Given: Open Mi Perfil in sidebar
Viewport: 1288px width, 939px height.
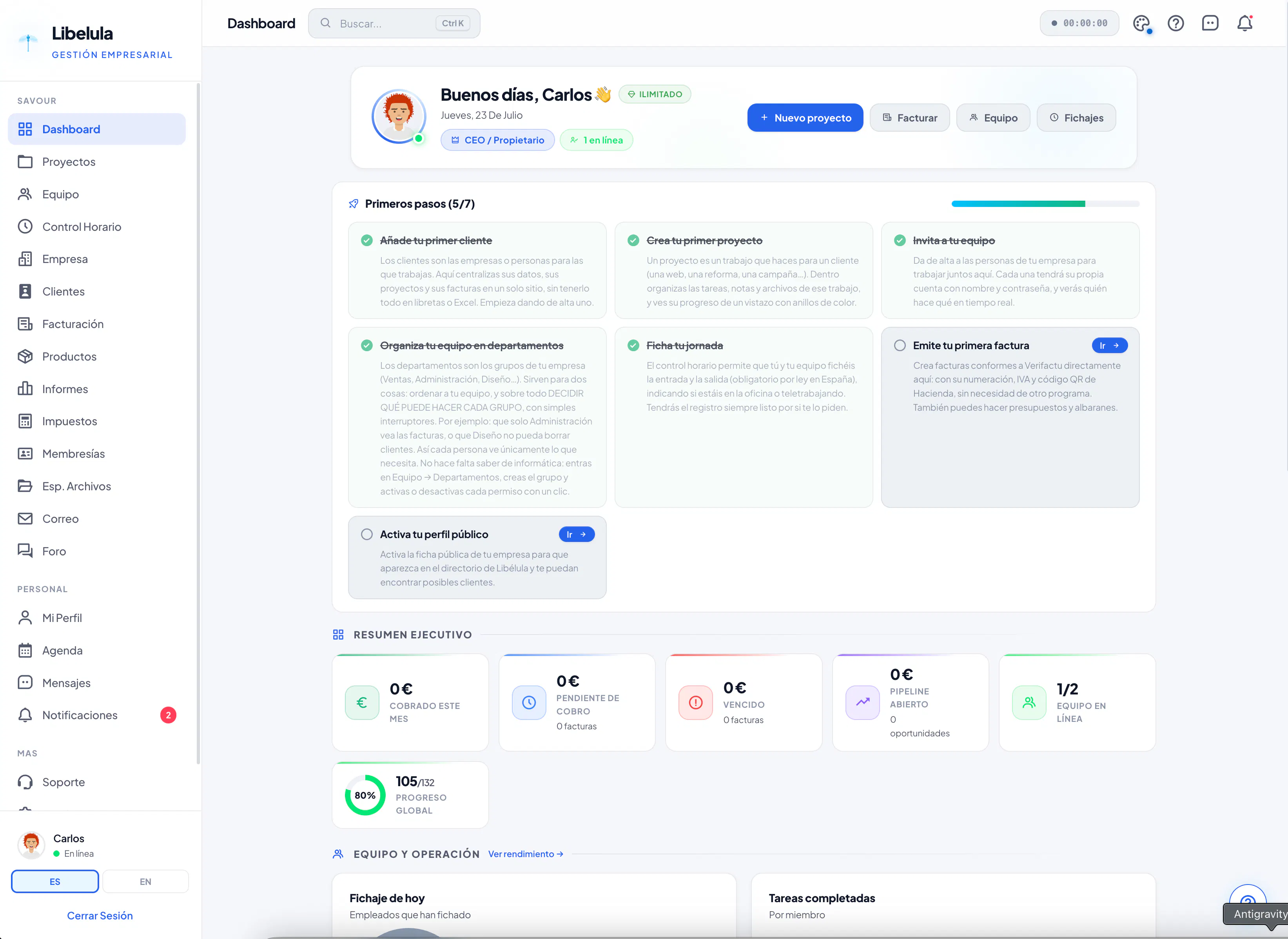Looking at the screenshot, I should click(97, 618).
